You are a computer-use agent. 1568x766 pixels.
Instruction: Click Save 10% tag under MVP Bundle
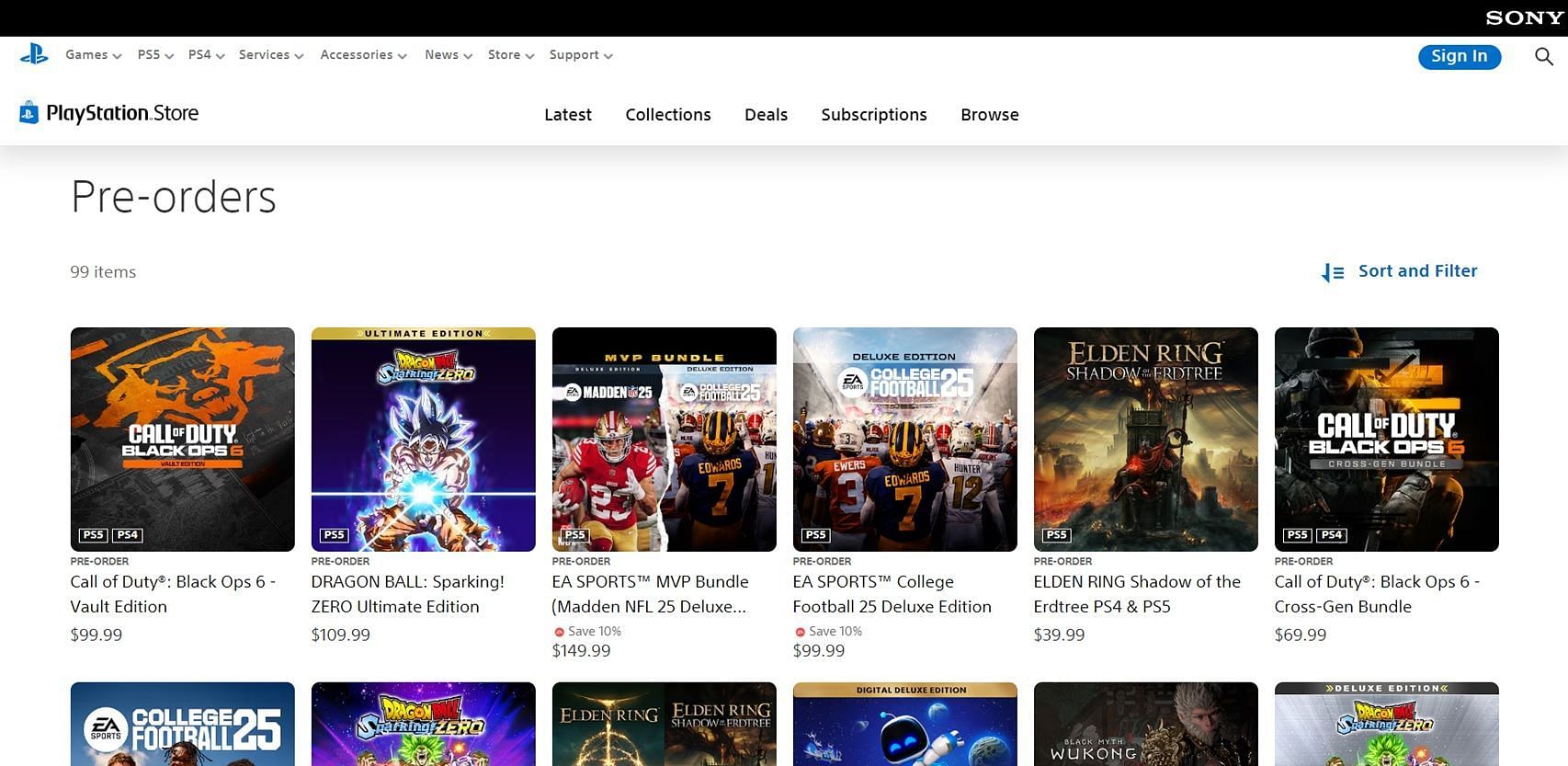(x=587, y=632)
